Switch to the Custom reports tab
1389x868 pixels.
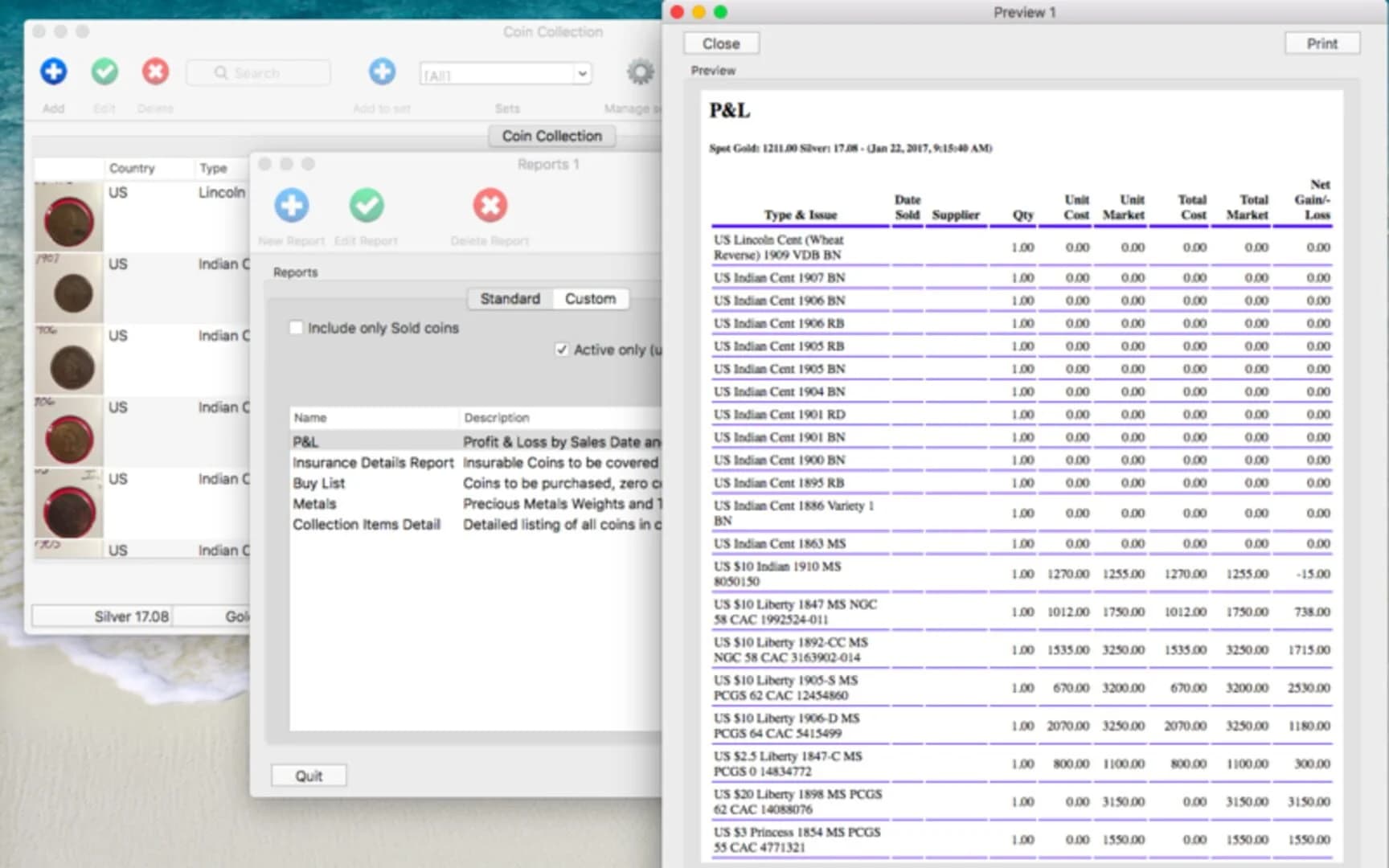point(591,298)
